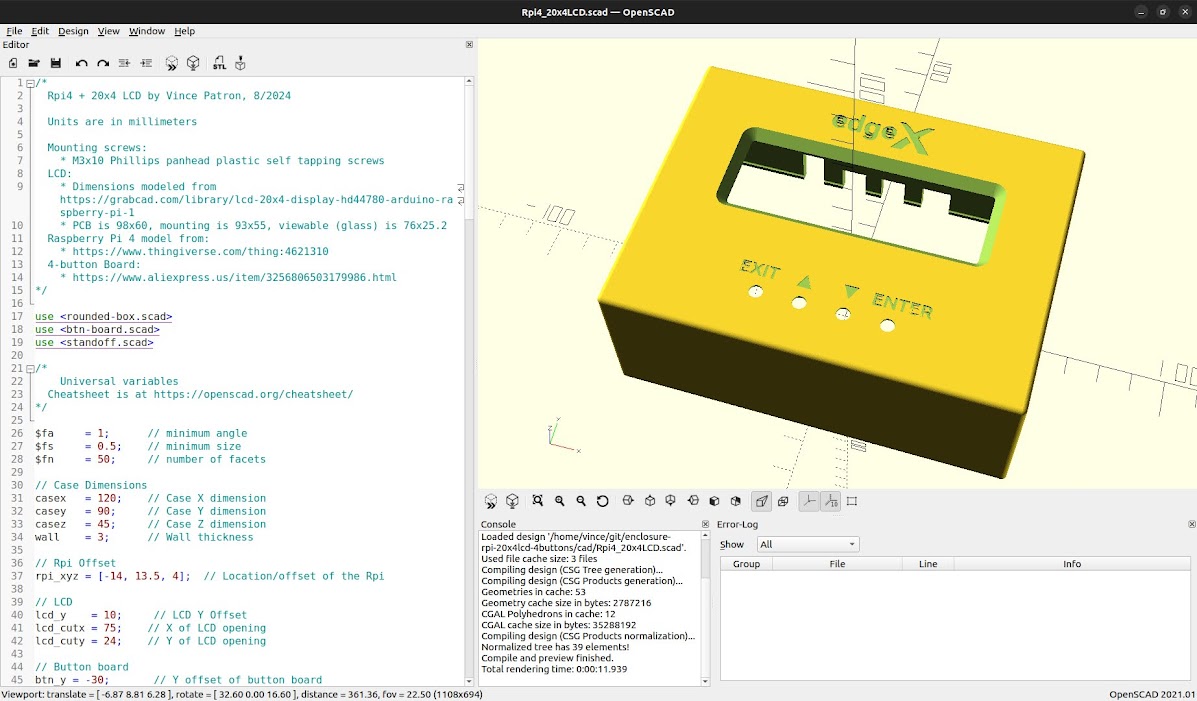Click the aliexpress.us URL on line 14
This screenshot has width=1197, height=701.
[x=234, y=277]
